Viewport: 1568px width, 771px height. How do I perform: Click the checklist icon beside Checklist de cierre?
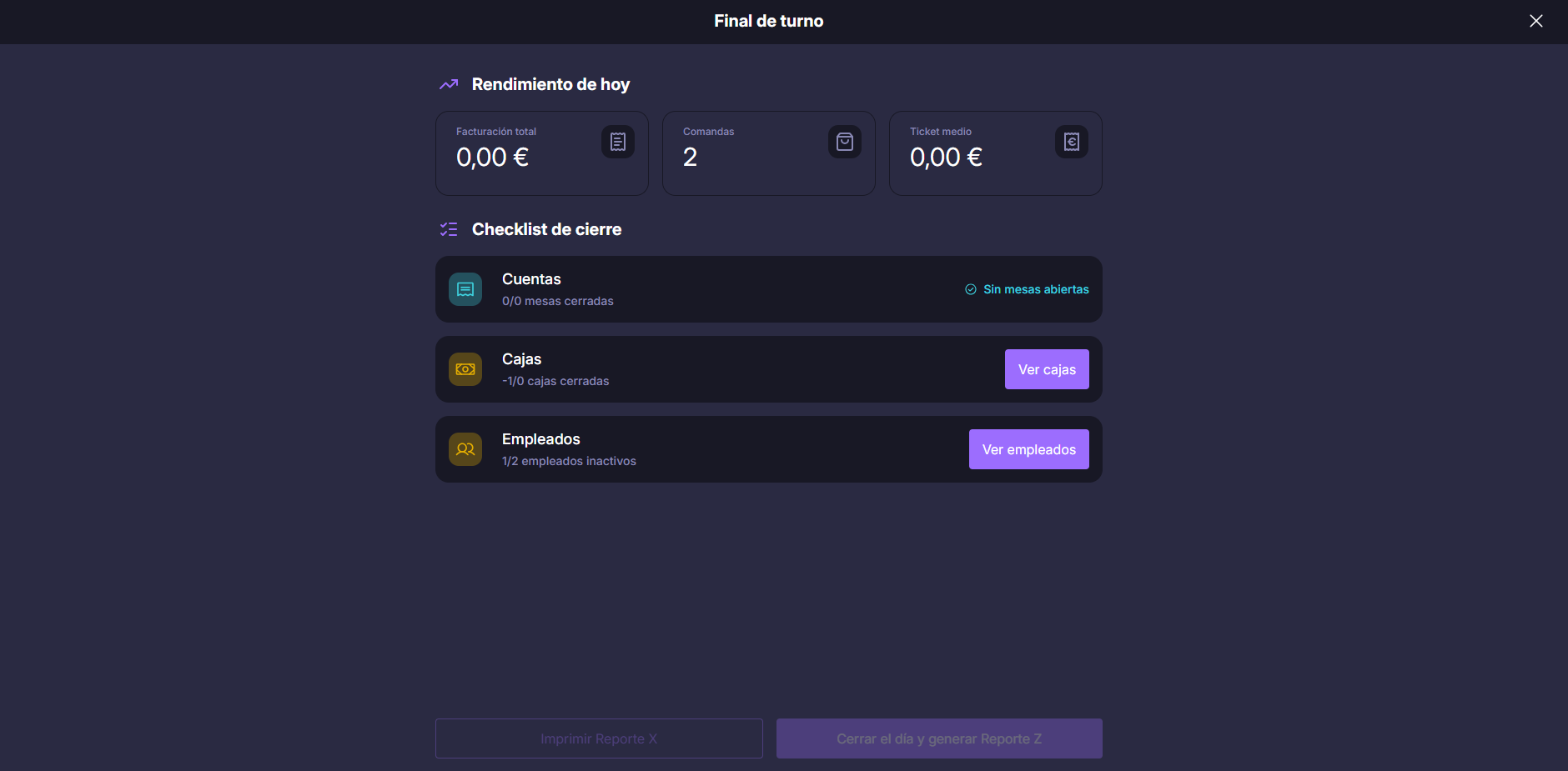449,229
